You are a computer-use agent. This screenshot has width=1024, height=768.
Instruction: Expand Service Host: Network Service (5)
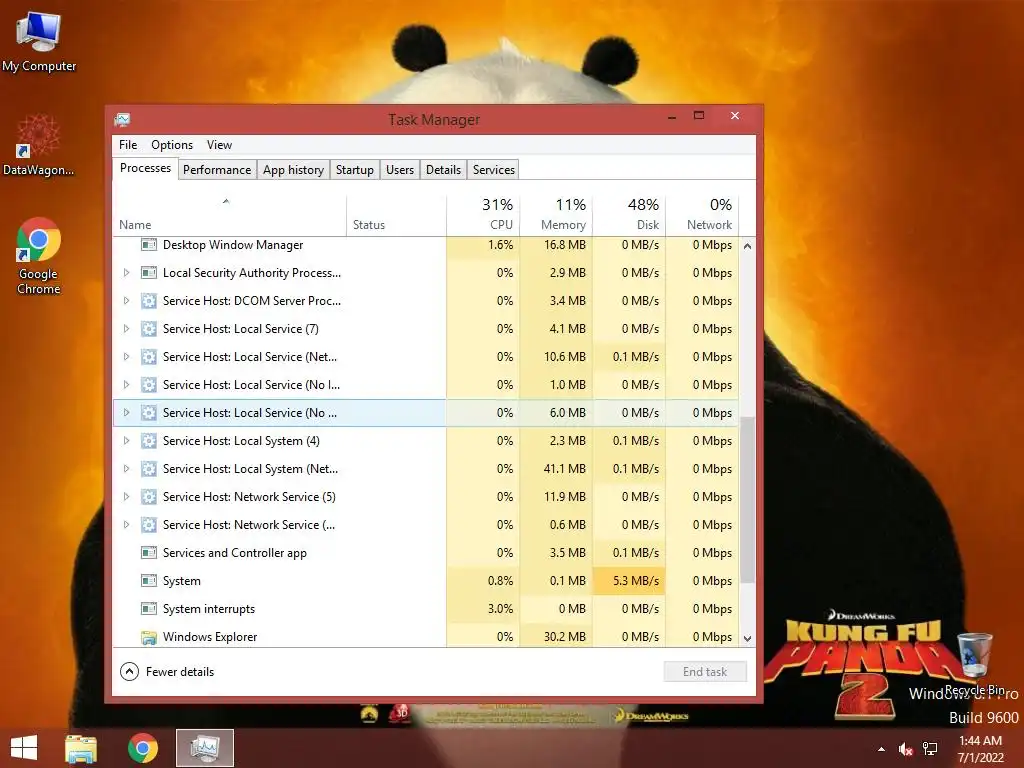tap(127, 497)
